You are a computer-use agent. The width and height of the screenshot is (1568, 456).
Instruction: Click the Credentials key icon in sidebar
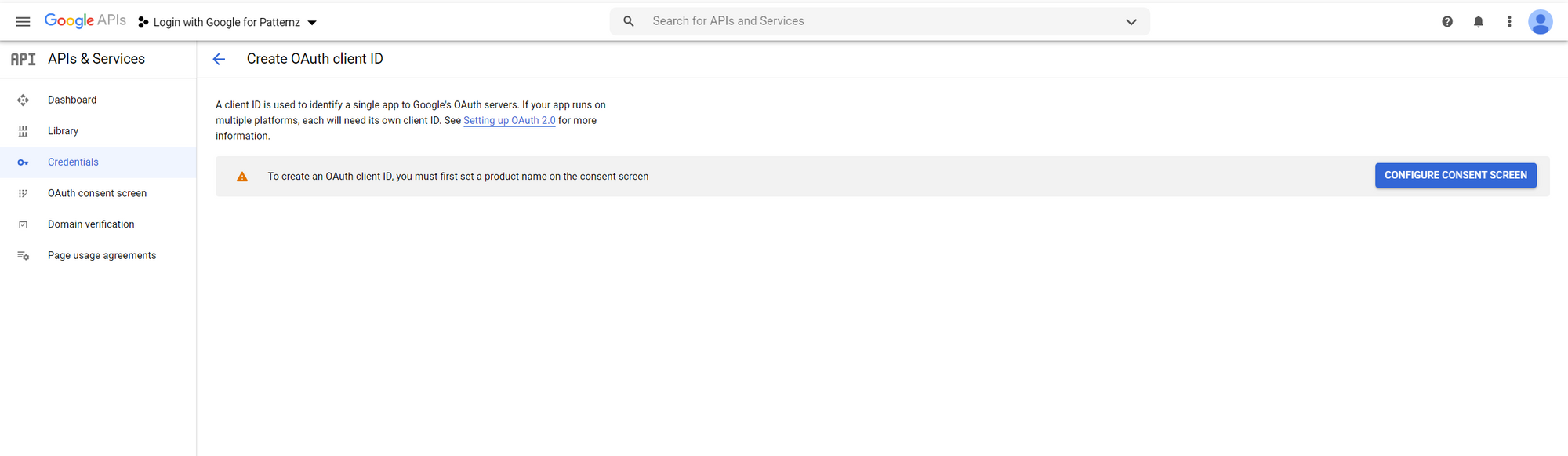click(x=23, y=162)
